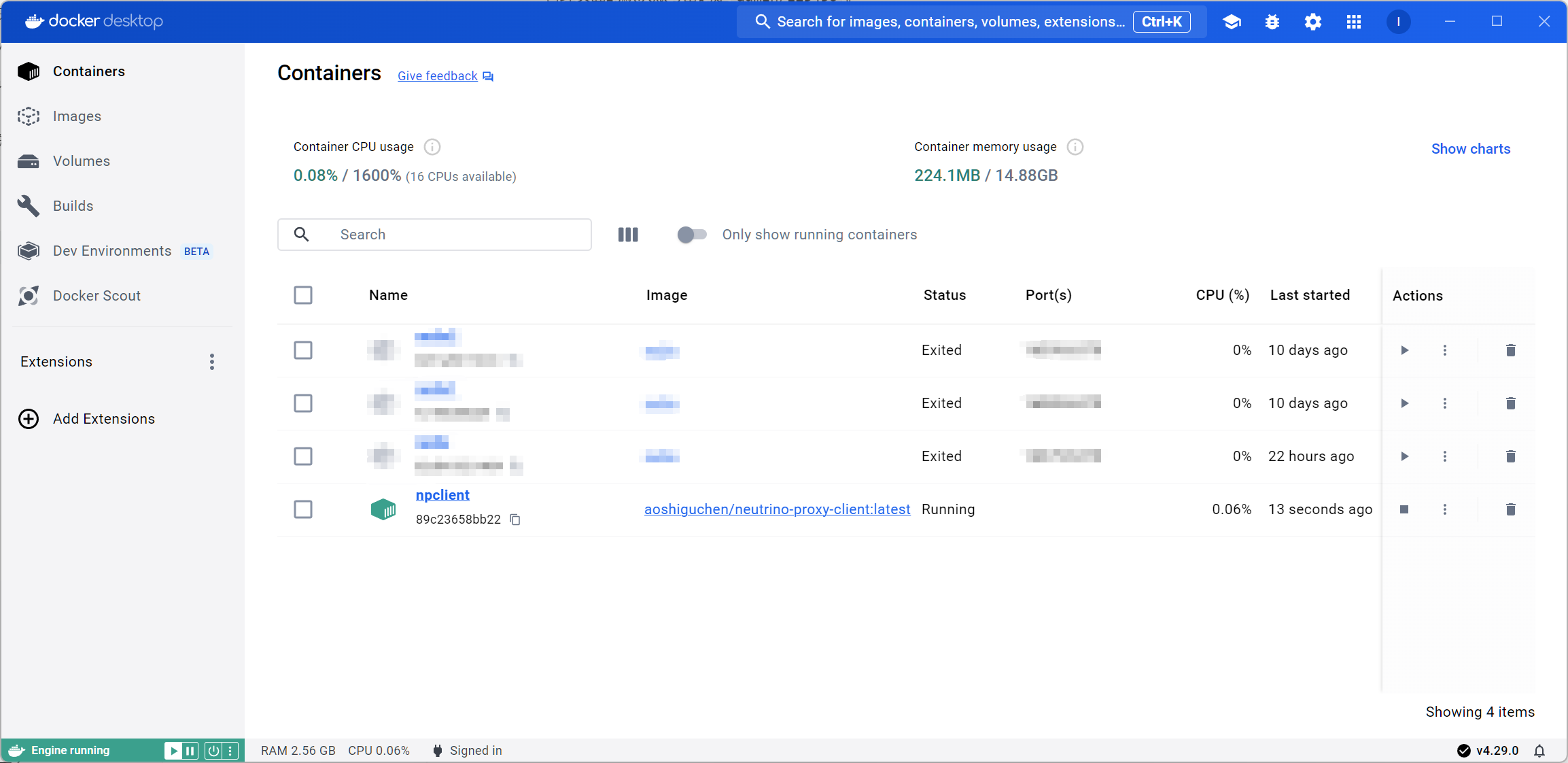Click the '13 seconds ago' last started cell
The width and height of the screenshot is (1568, 763).
(x=1320, y=509)
